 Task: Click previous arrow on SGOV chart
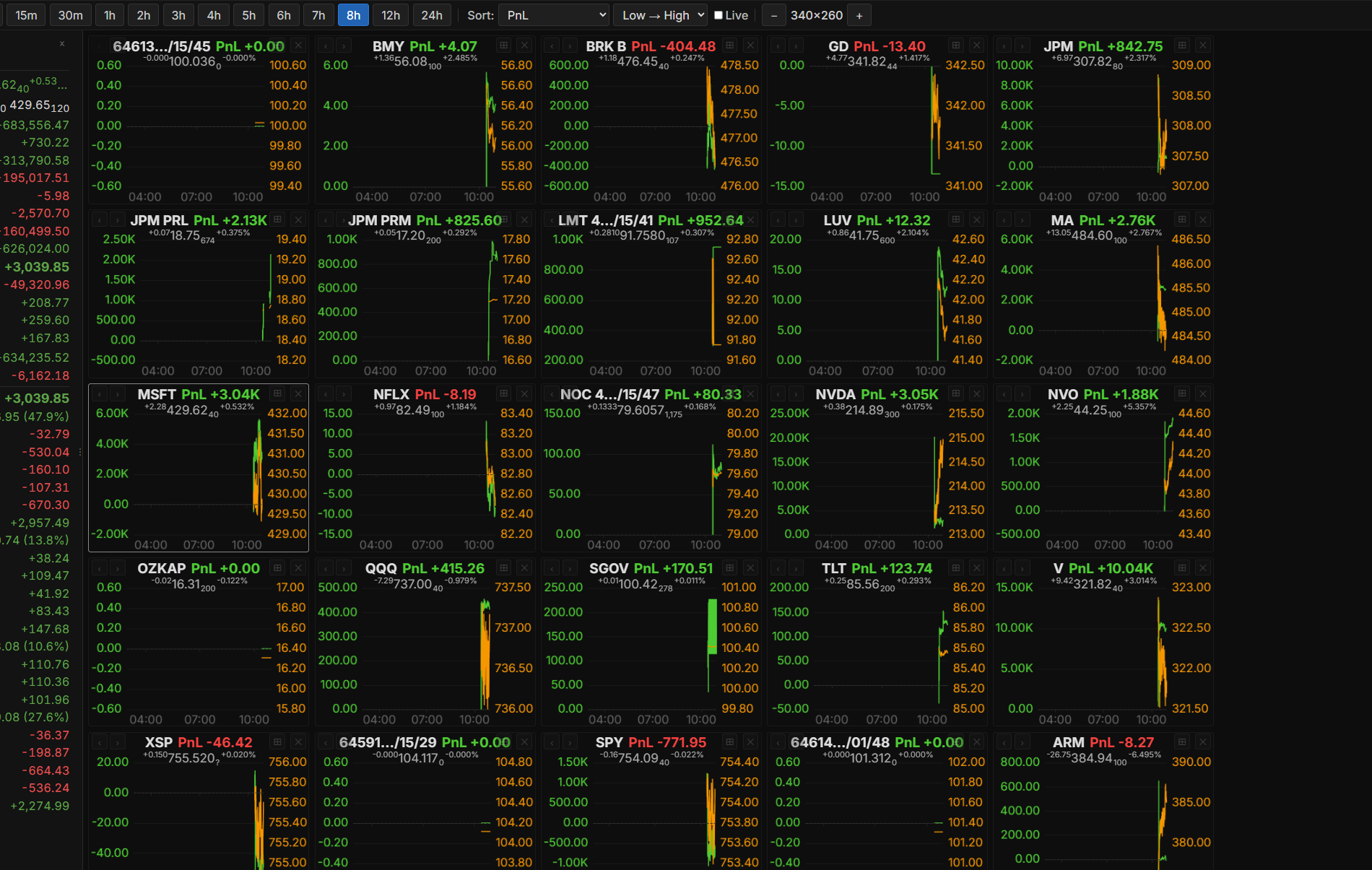click(552, 568)
